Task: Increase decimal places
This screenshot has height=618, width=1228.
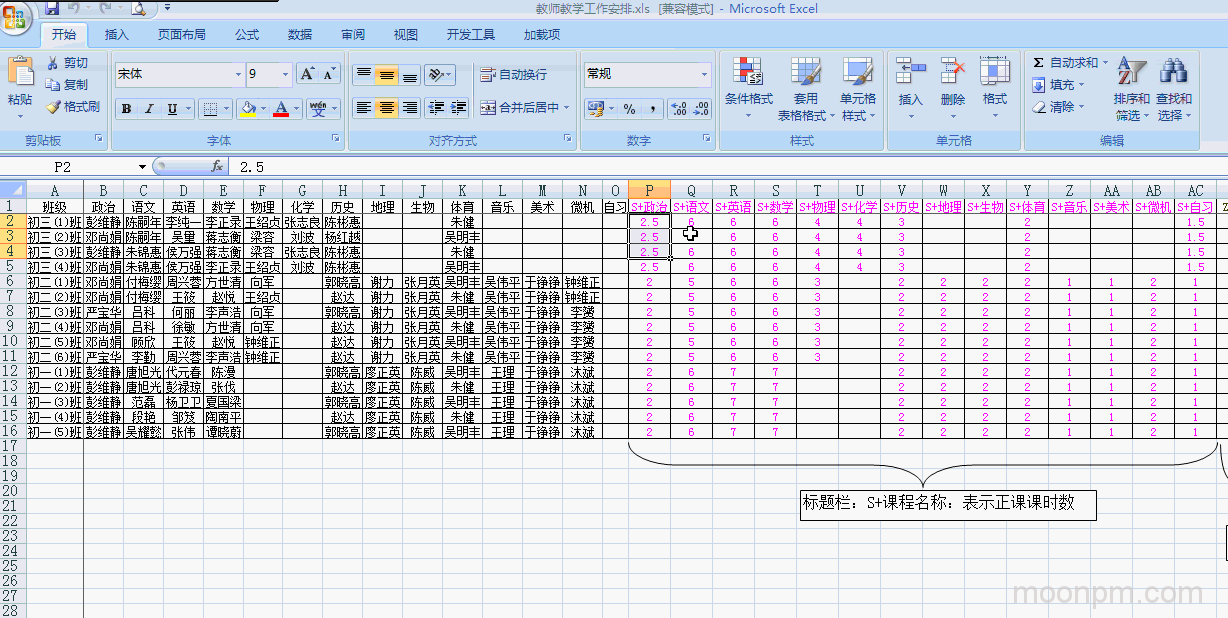Action: [x=678, y=108]
